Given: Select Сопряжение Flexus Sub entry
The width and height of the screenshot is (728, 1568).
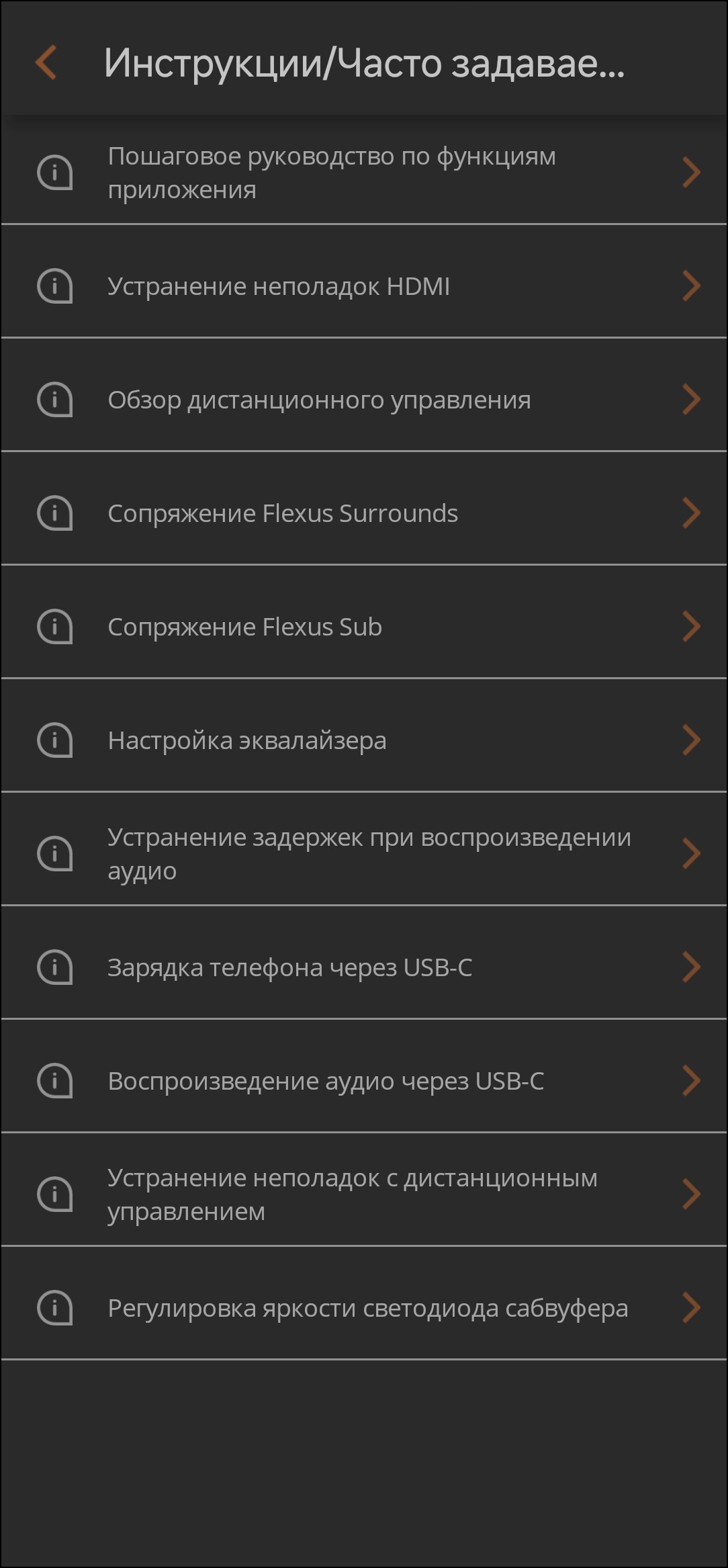Looking at the screenshot, I should pyautogui.click(x=244, y=627).
